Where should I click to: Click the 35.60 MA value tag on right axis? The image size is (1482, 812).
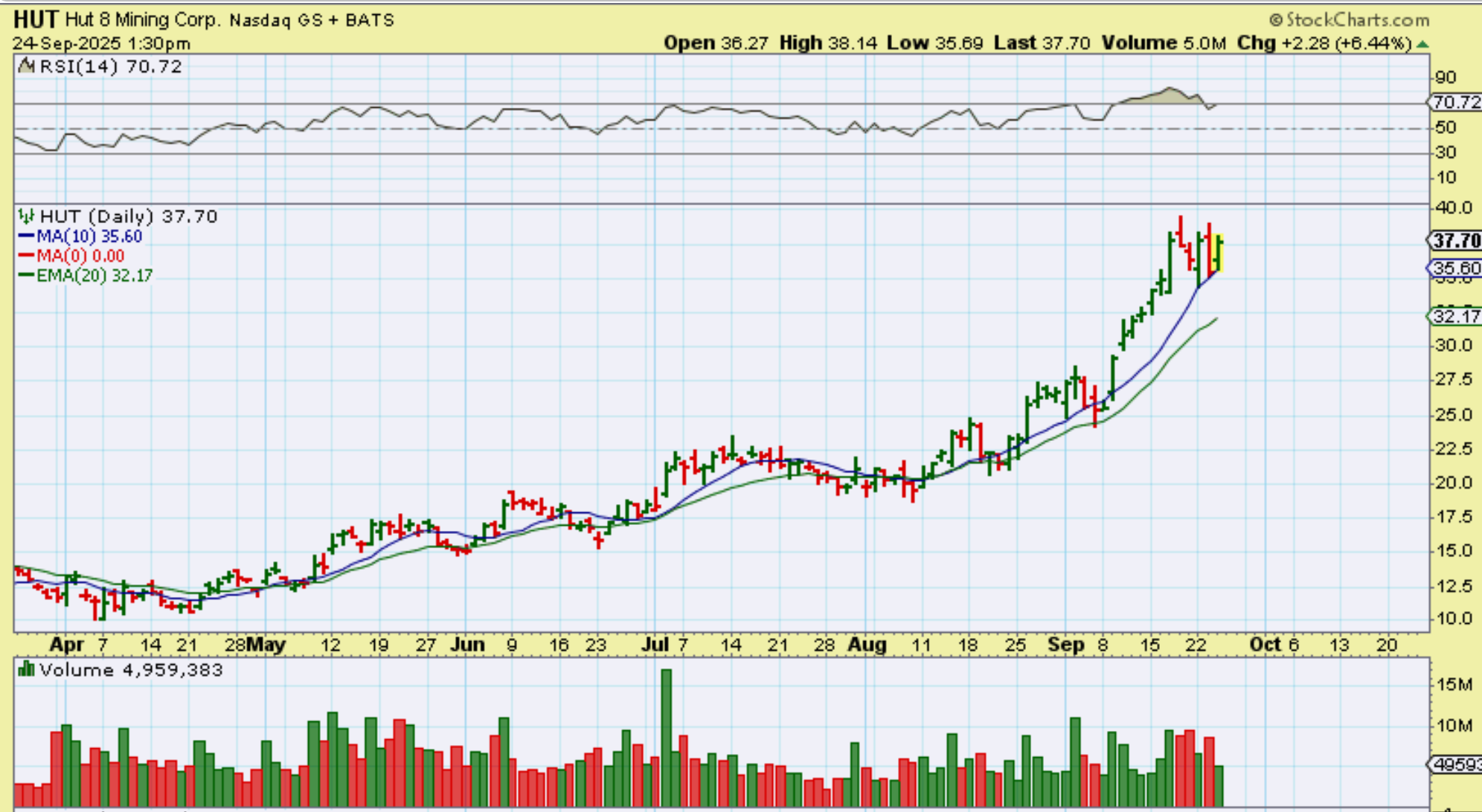pyautogui.click(x=1455, y=268)
